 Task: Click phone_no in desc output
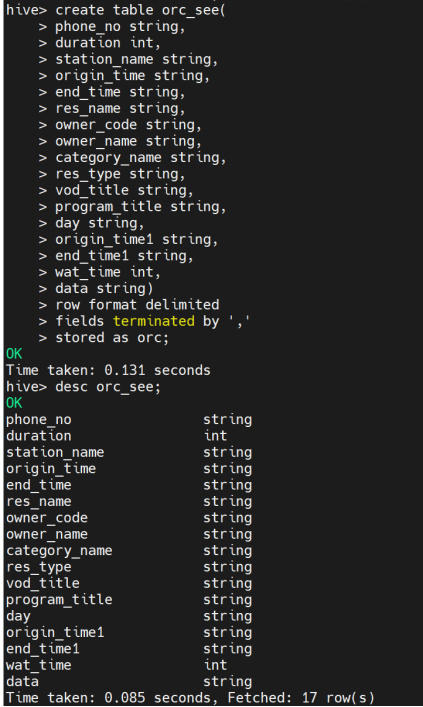coord(39,419)
